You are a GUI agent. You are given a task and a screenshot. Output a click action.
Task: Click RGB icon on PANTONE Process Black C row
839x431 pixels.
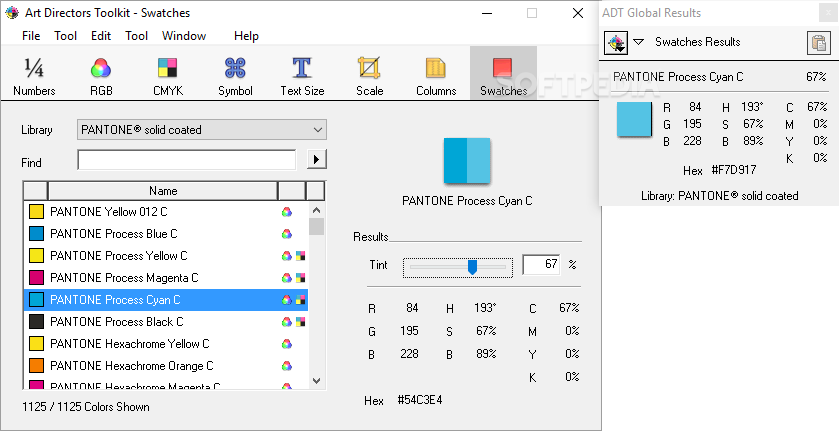click(x=287, y=322)
